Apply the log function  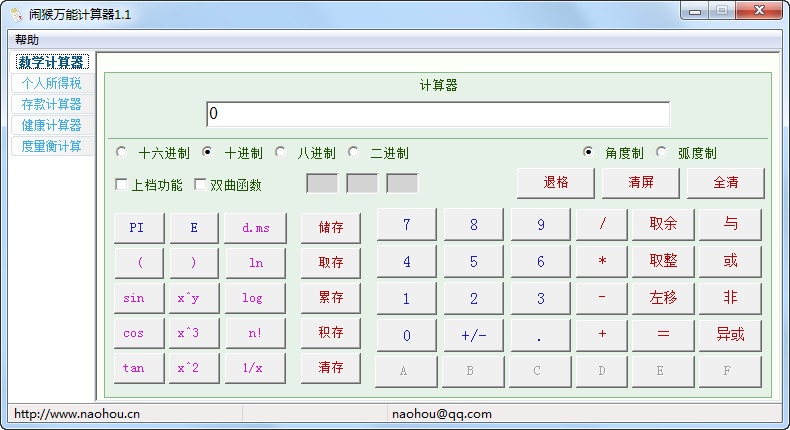point(255,298)
